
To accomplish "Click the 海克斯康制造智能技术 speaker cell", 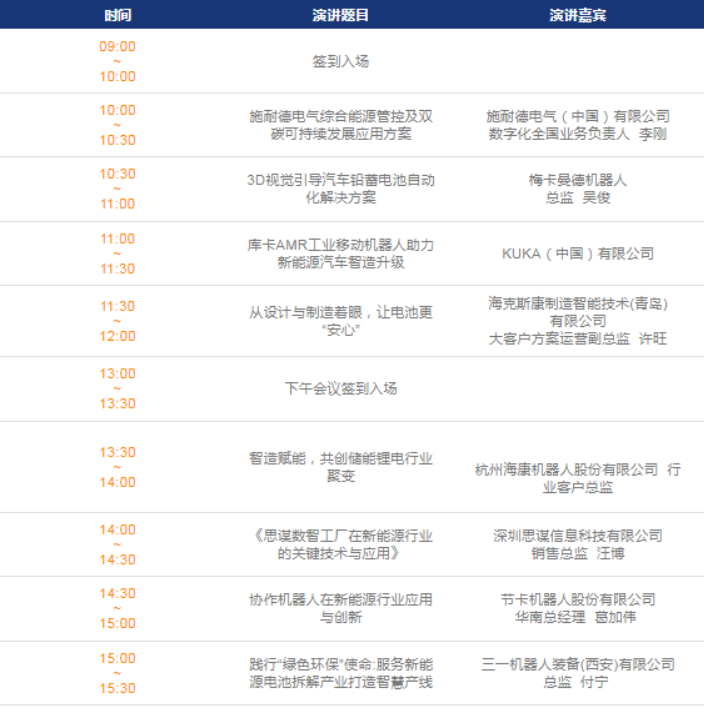I will (x=578, y=321).
